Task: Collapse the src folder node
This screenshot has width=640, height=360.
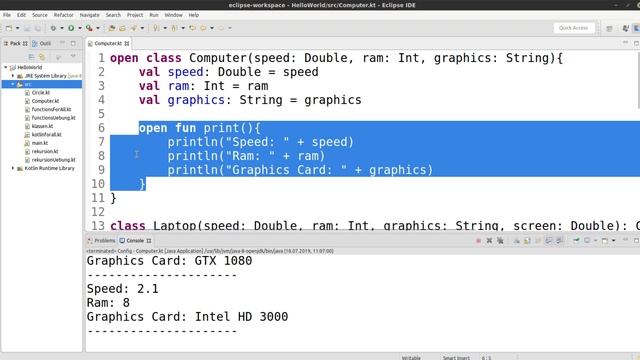Action: click(x=13, y=84)
